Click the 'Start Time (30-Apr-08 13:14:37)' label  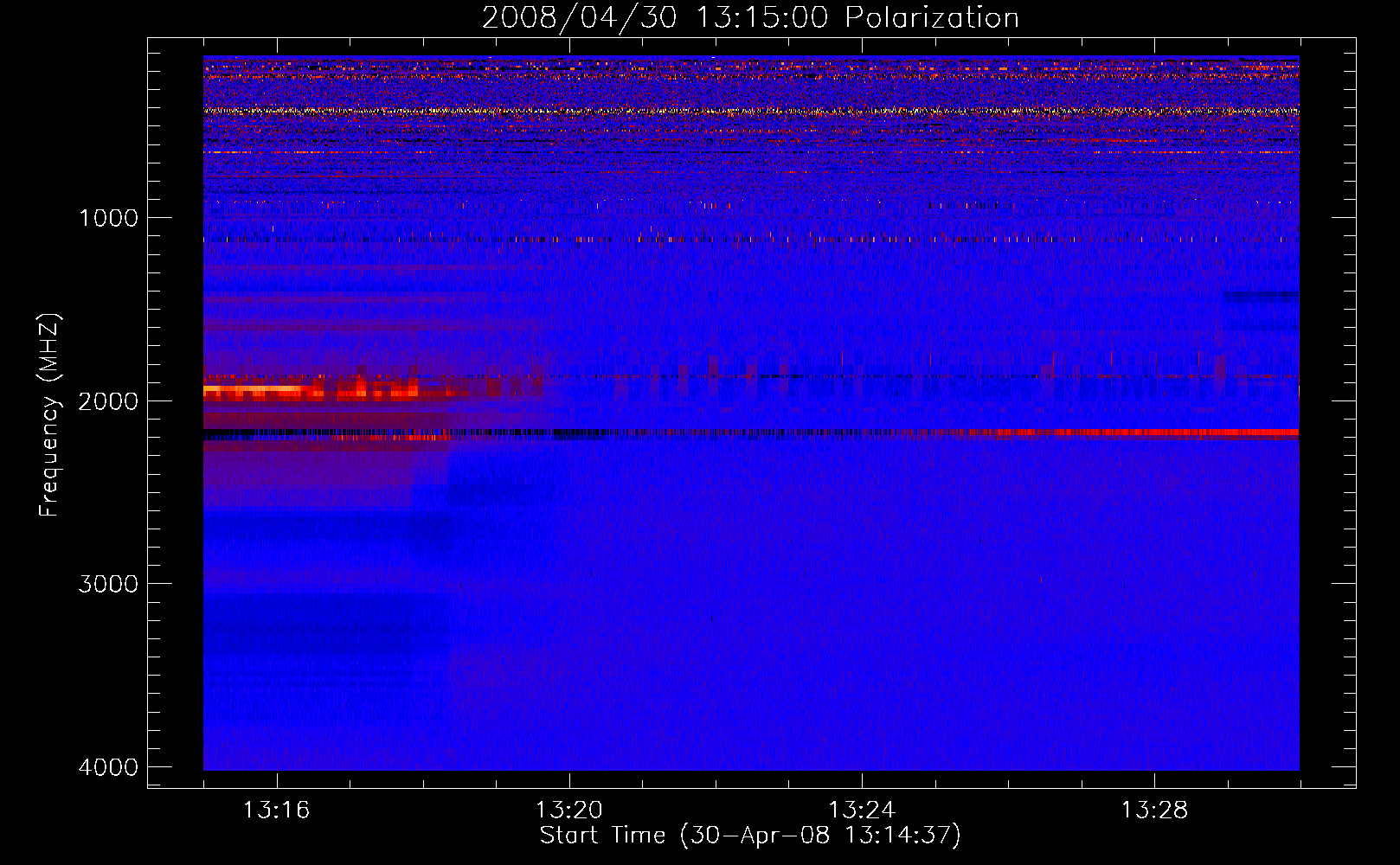click(x=750, y=836)
